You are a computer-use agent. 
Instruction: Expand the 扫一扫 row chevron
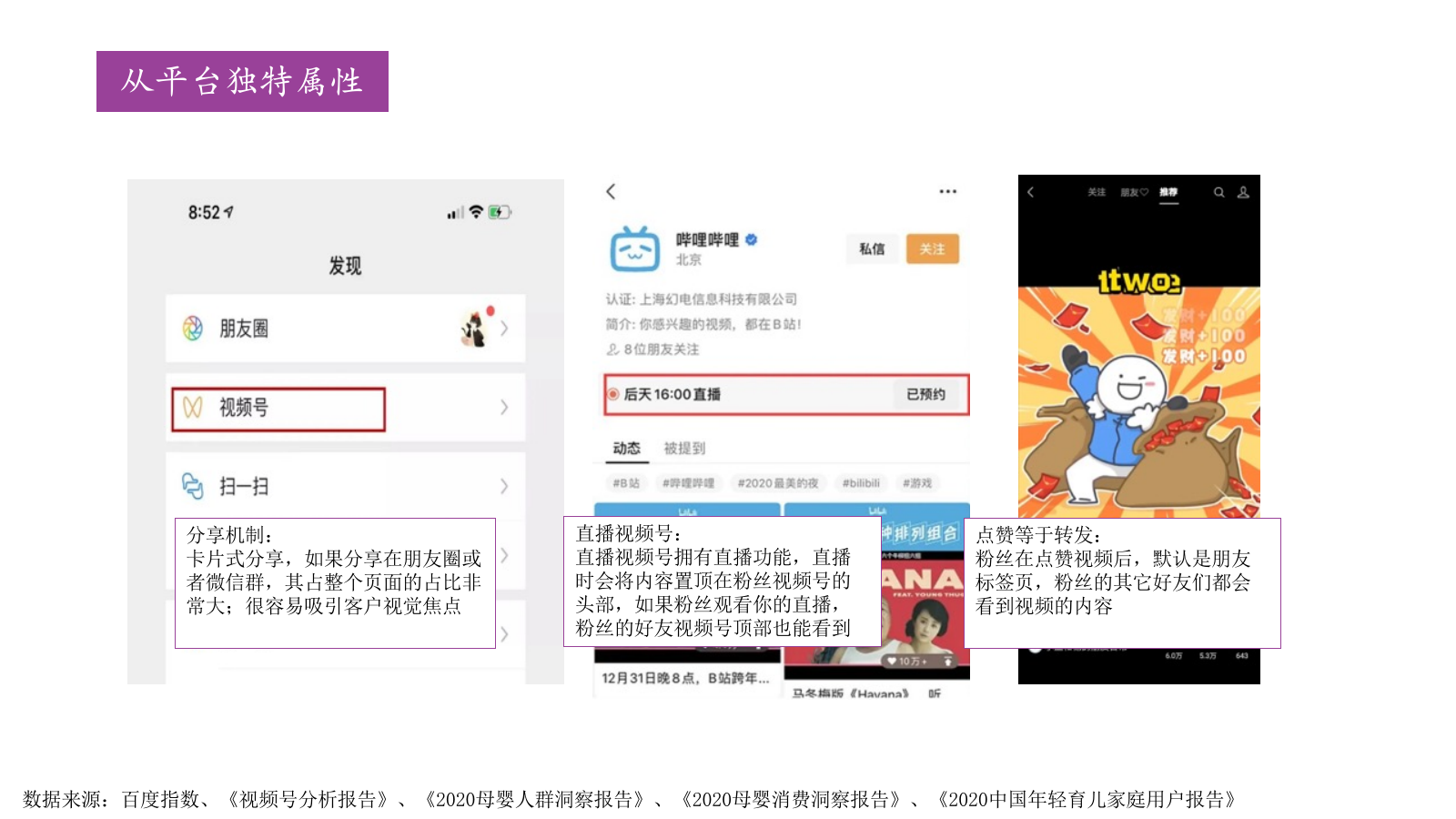pyautogui.click(x=506, y=486)
